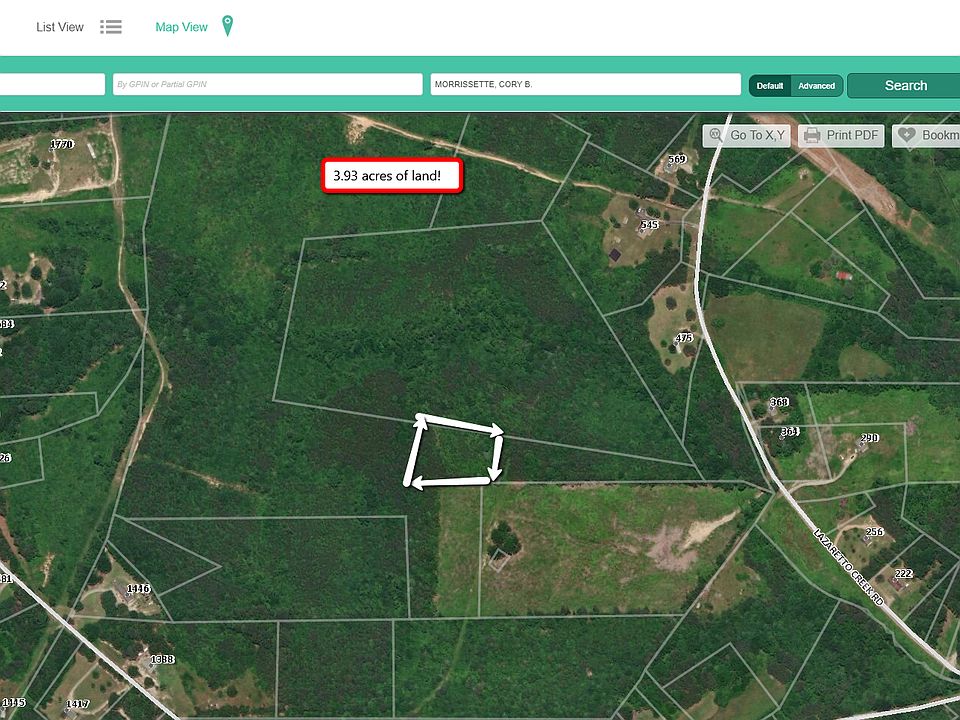The height and width of the screenshot is (720, 960).
Task: Click parcel address label 475 on map
Action: click(684, 338)
